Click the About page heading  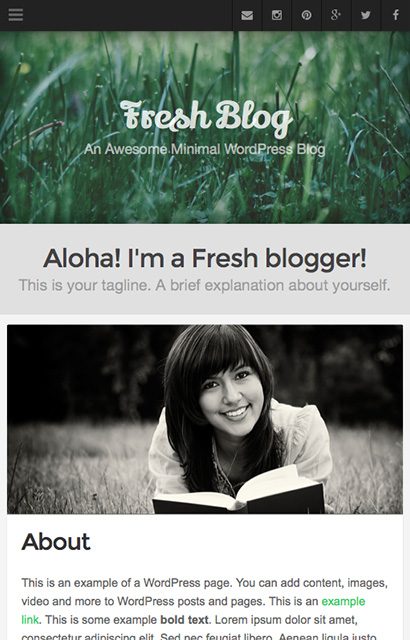pos(56,542)
